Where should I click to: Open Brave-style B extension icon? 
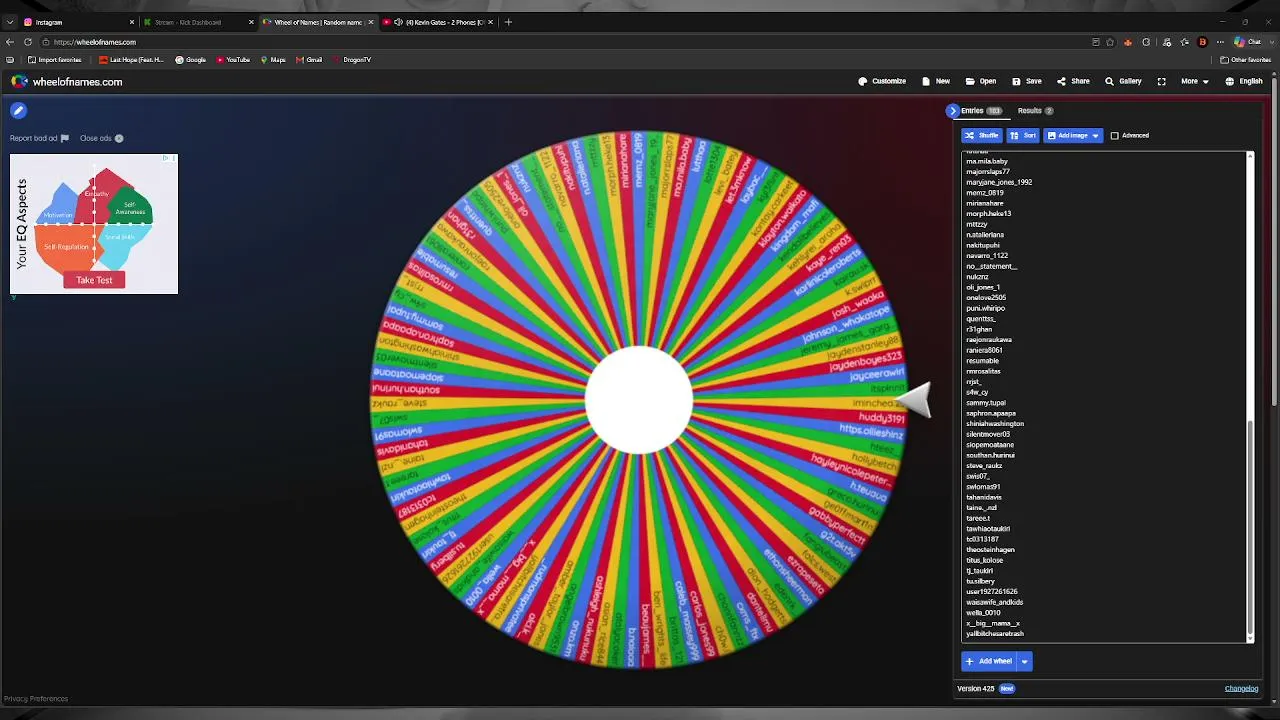point(1202,42)
